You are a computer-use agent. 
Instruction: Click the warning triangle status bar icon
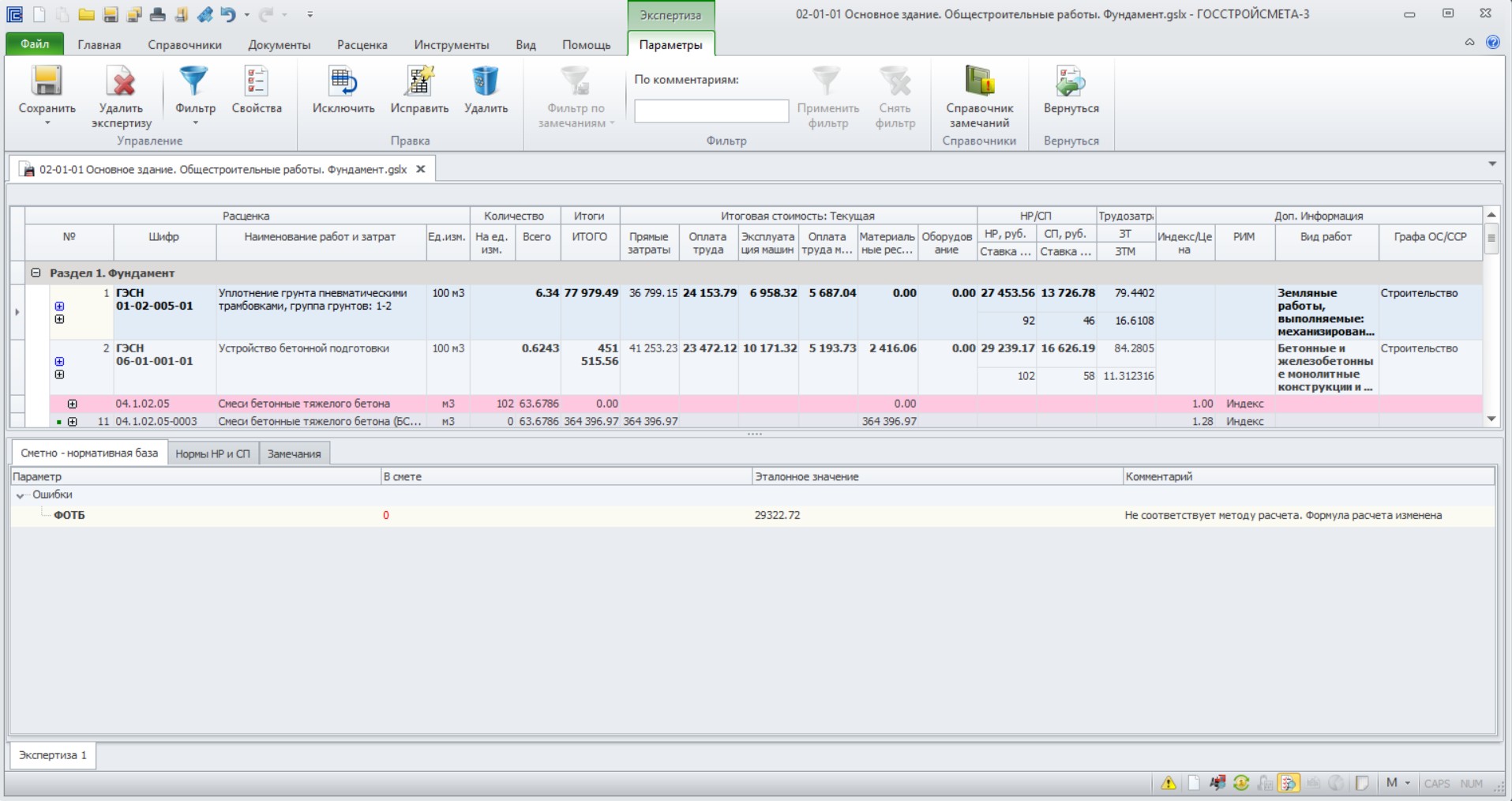[x=1169, y=783]
